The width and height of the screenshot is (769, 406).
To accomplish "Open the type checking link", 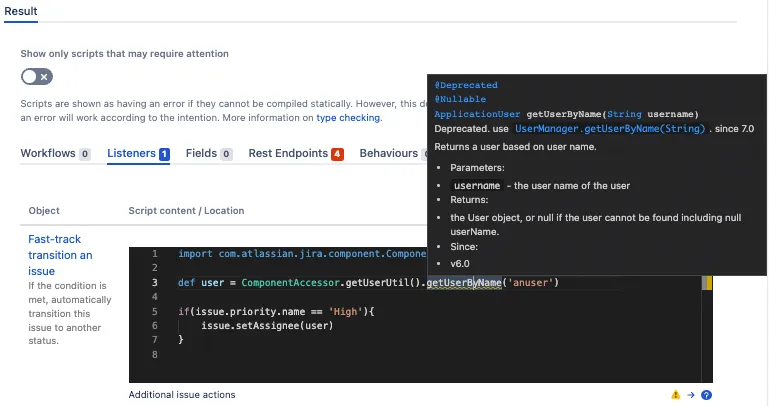I will [348, 118].
